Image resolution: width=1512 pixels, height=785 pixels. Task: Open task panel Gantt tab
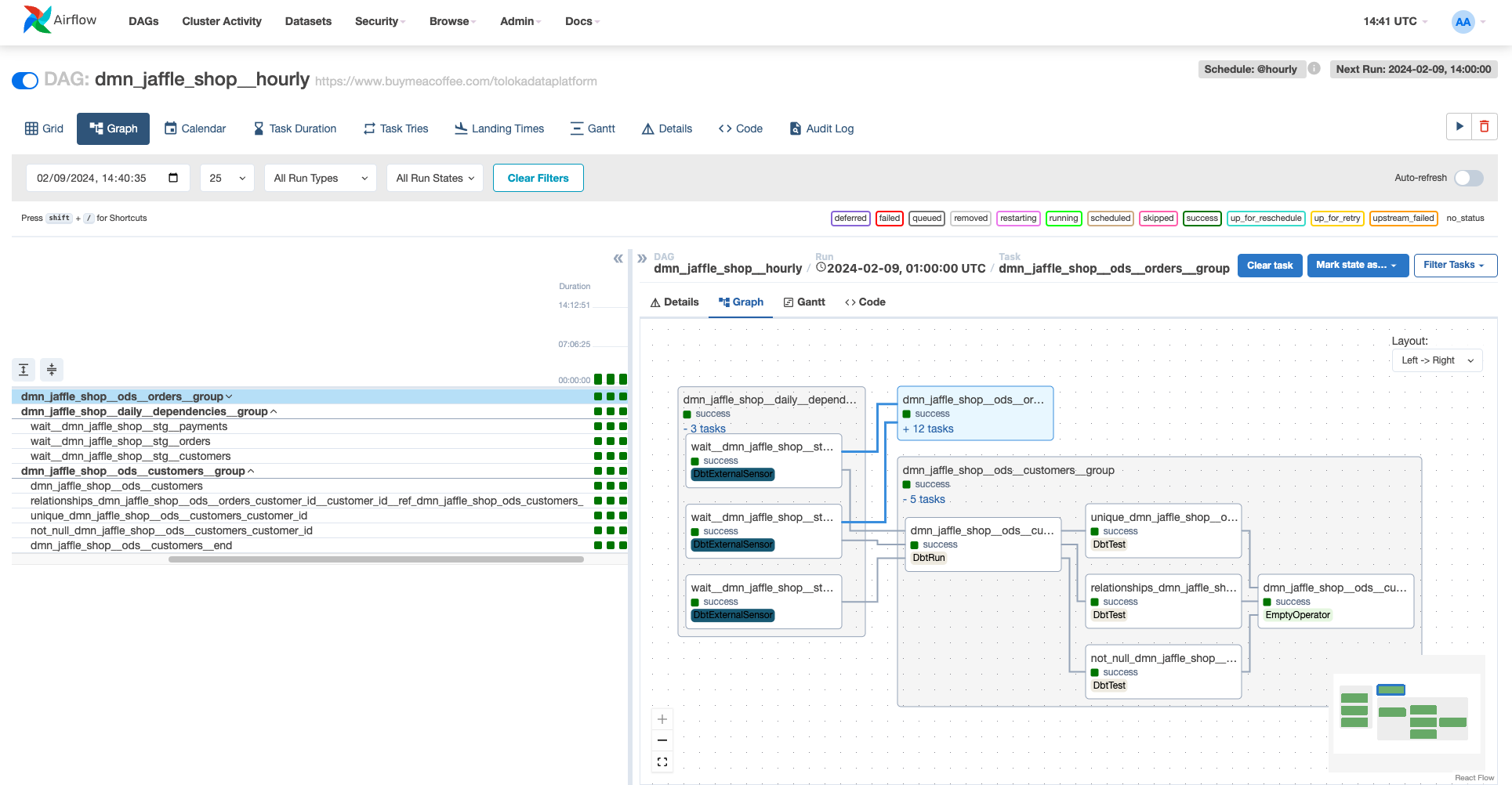point(804,302)
